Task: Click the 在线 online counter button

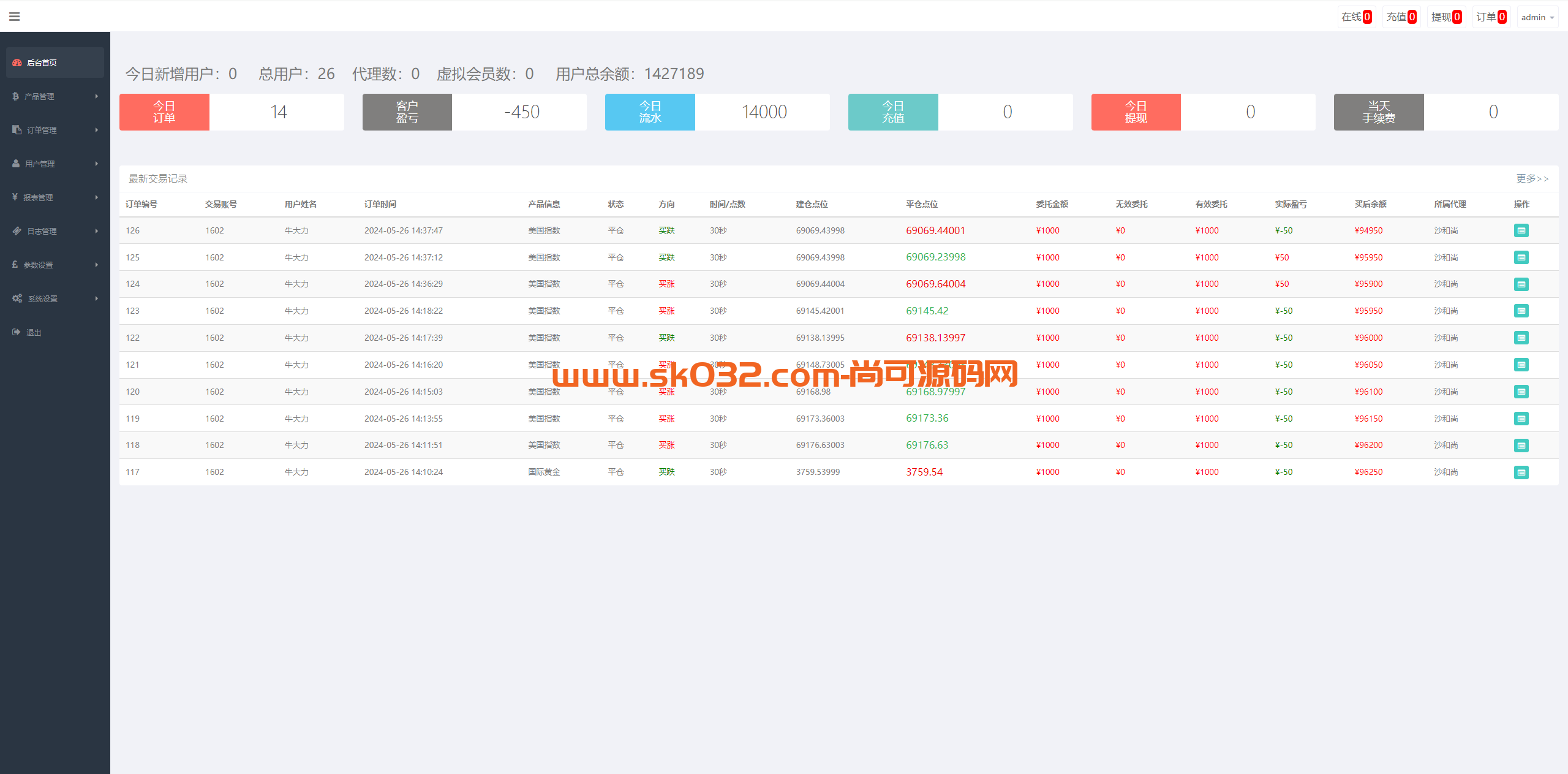Action: 1357,17
